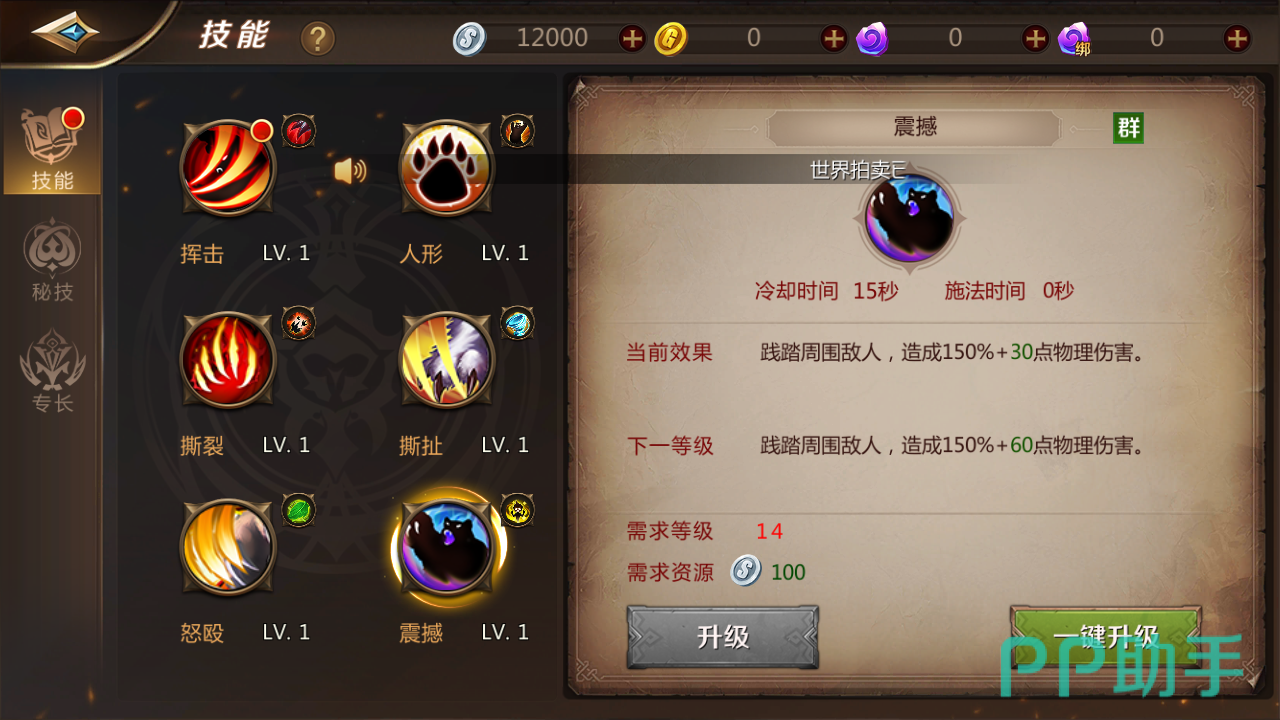The image size is (1280, 720).
Task: Select the 怒殴 skill icon
Action: click(227, 548)
